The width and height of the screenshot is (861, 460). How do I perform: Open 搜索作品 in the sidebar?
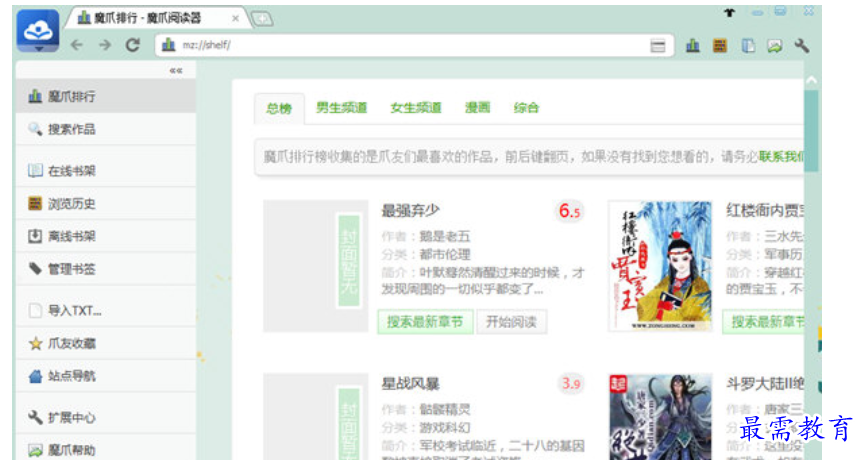106,129
